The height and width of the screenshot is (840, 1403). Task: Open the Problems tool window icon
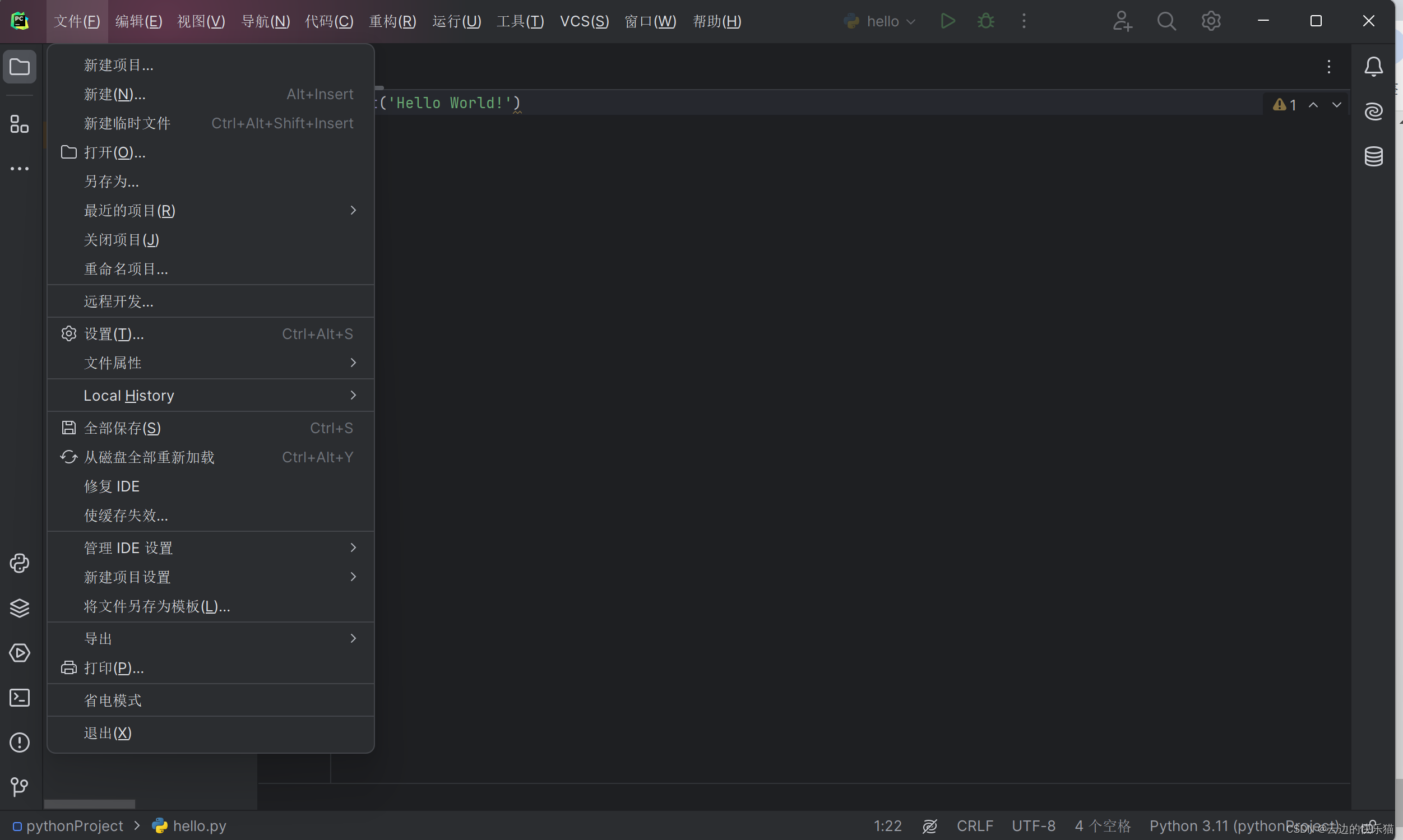19,742
